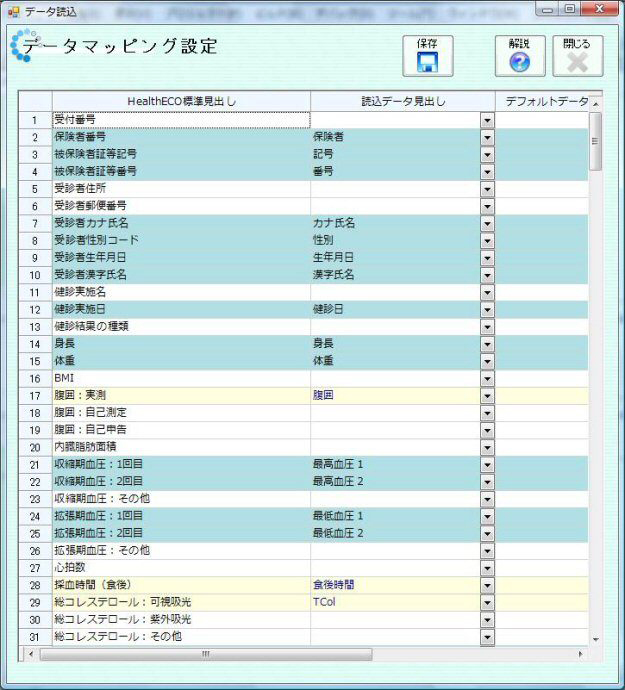
Task: Open dropdown for row 1 受付番号
Action: (487, 120)
